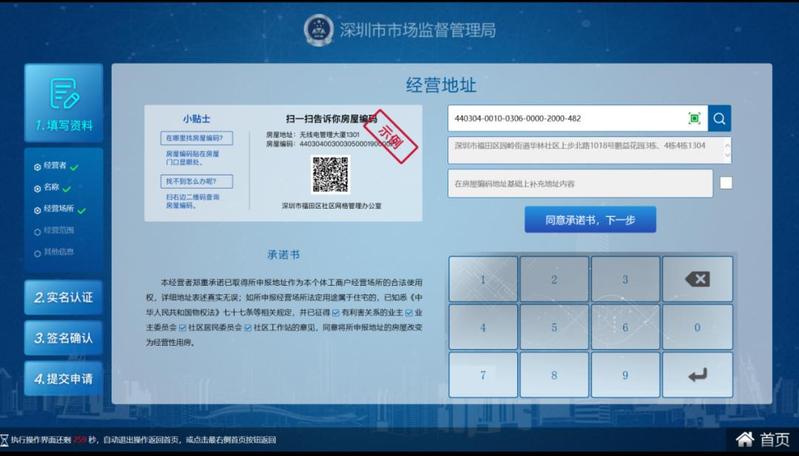Open step 2 实名认证

tap(64, 297)
